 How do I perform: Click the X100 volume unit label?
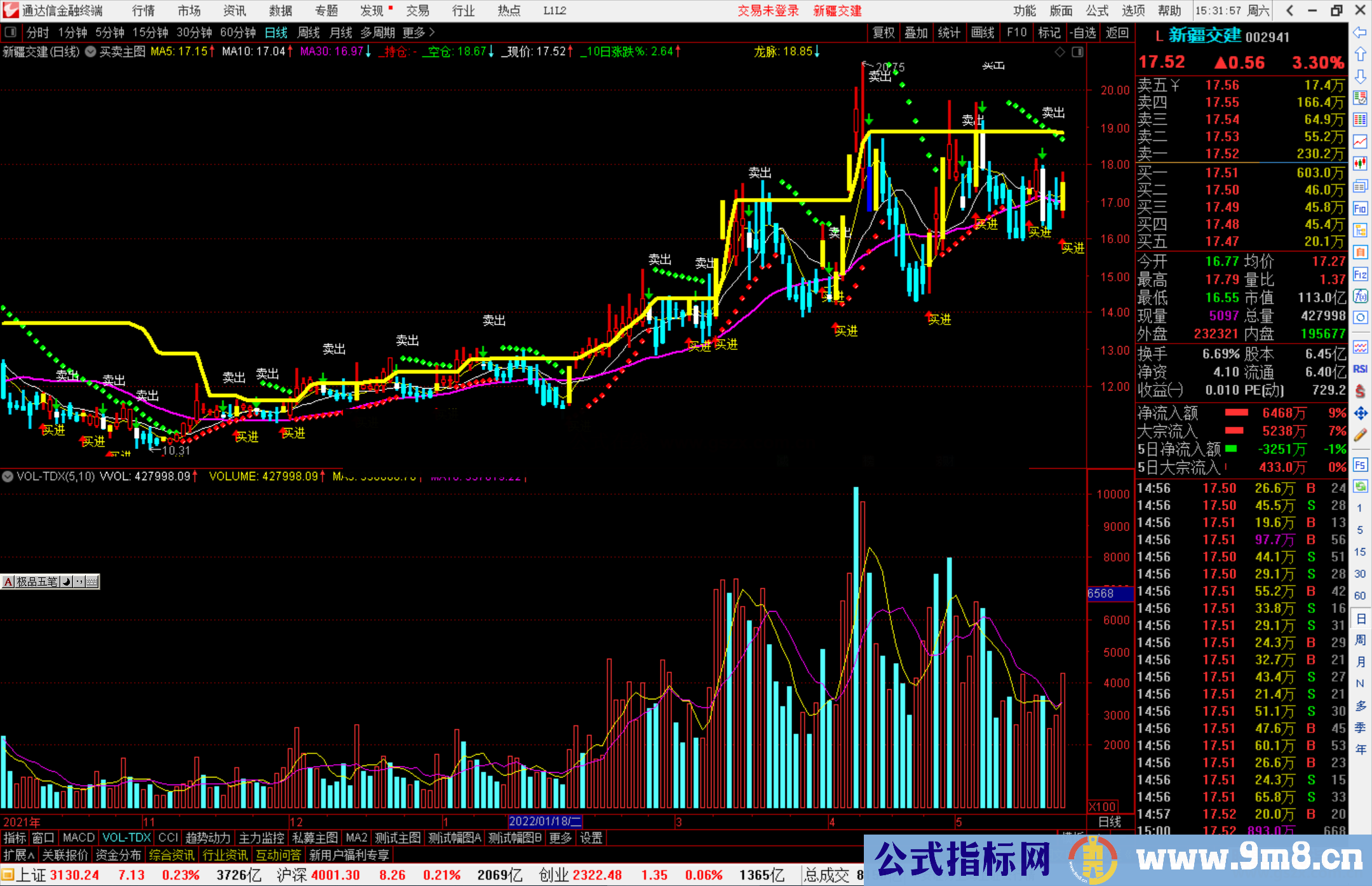tap(1103, 807)
